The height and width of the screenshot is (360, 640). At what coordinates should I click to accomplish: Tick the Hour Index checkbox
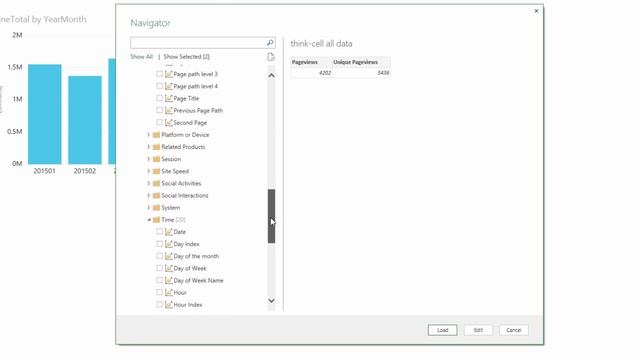pyautogui.click(x=160, y=304)
